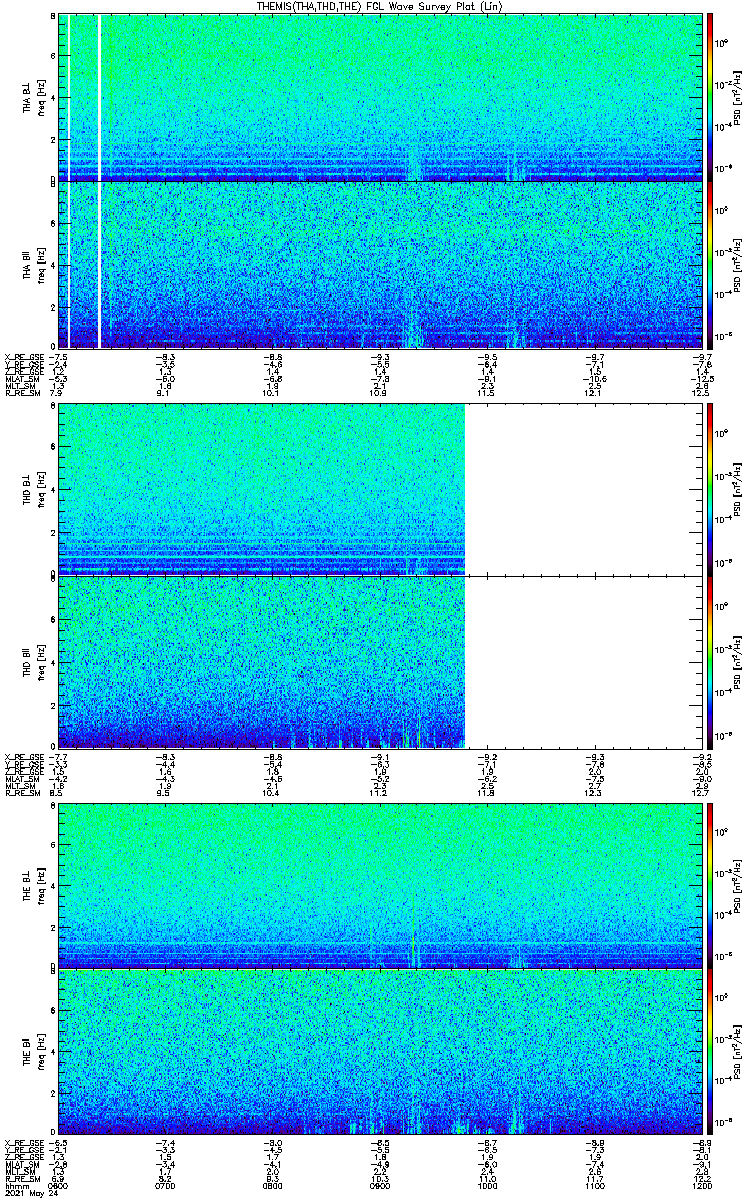Click the THA B∥ spectrogram panel
The width and height of the screenshot is (750, 1200).
[379, 264]
